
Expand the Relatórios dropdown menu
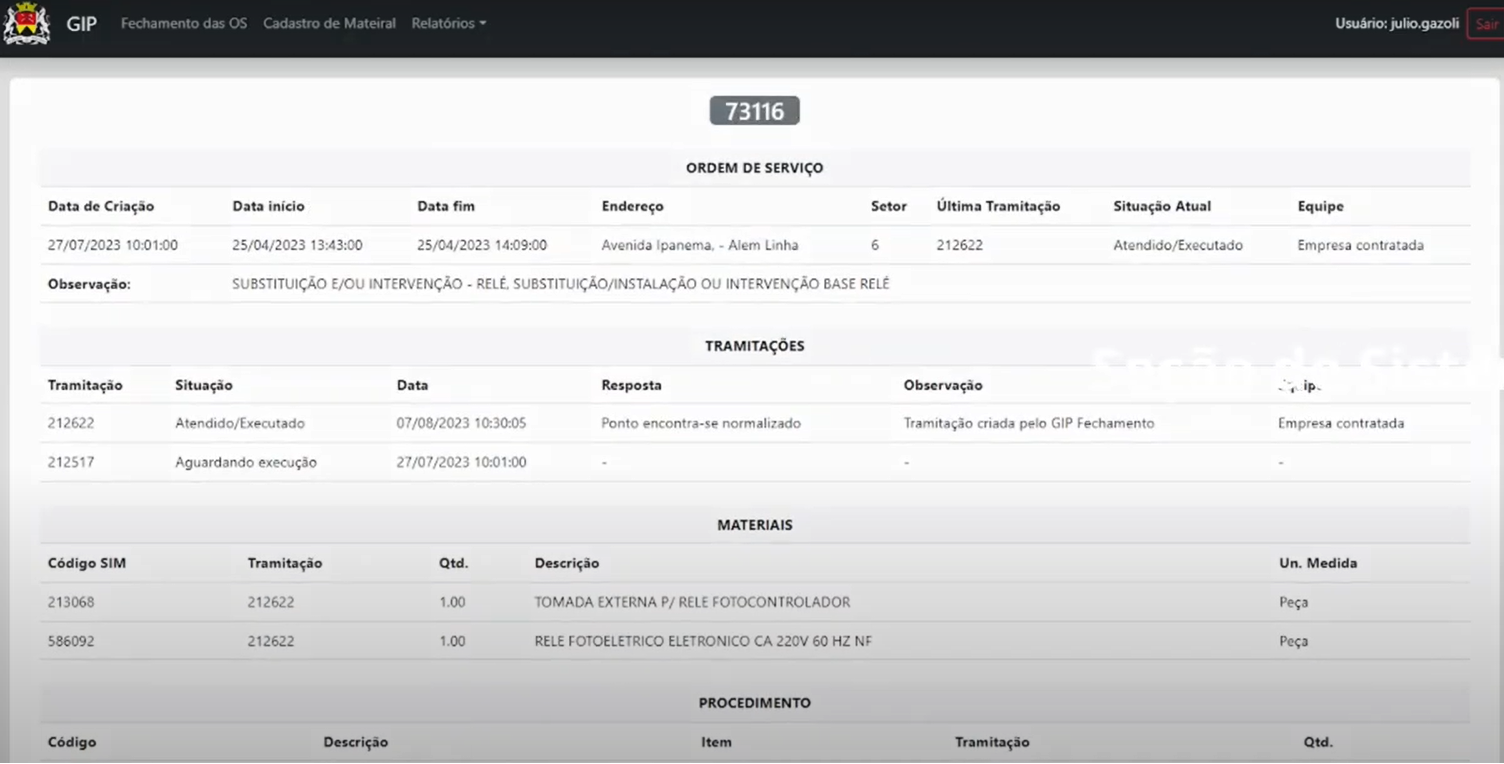click(449, 23)
